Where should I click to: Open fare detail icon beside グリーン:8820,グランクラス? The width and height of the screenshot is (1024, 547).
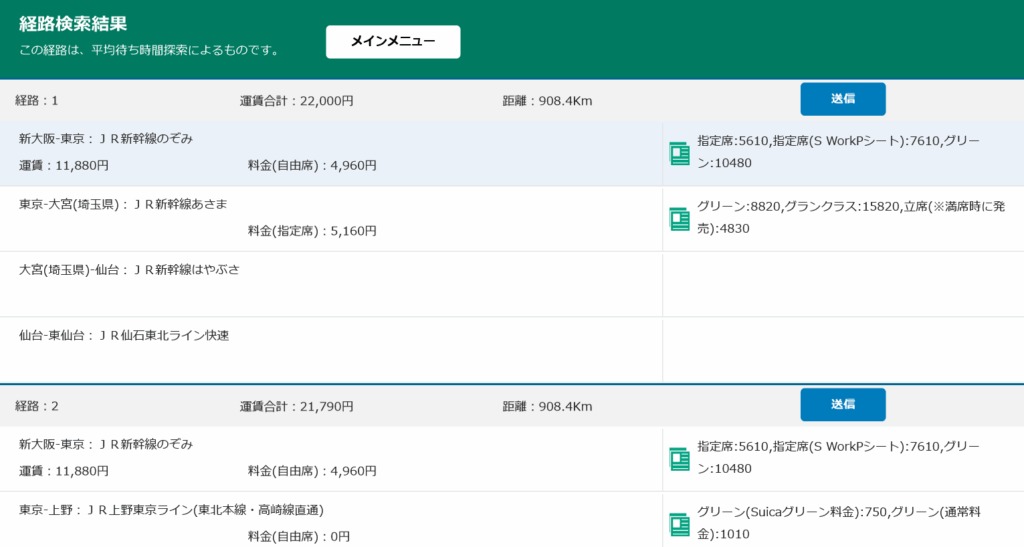(x=680, y=219)
